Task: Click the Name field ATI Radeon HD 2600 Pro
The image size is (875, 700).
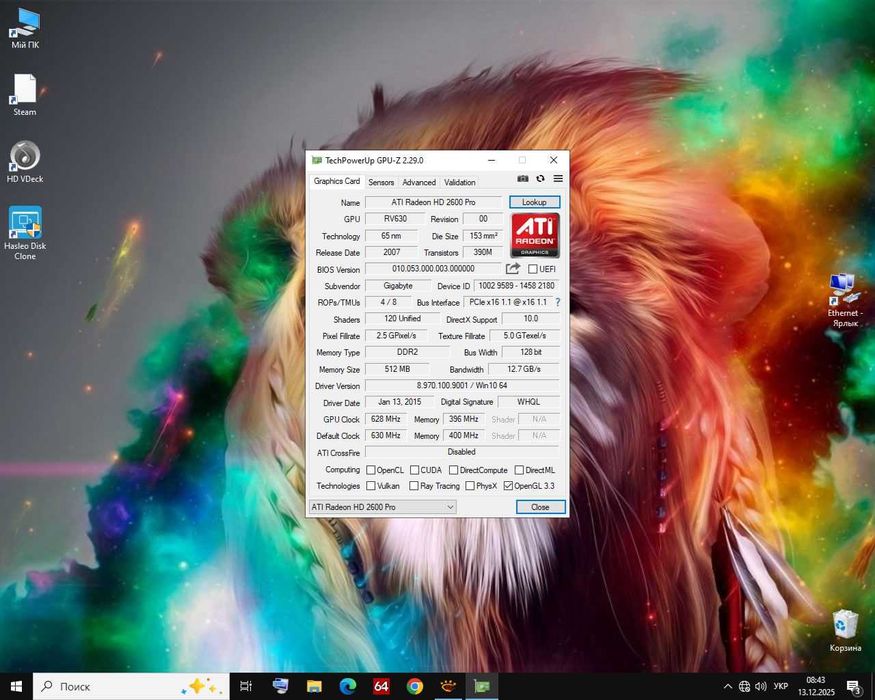Action: click(433, 202)
